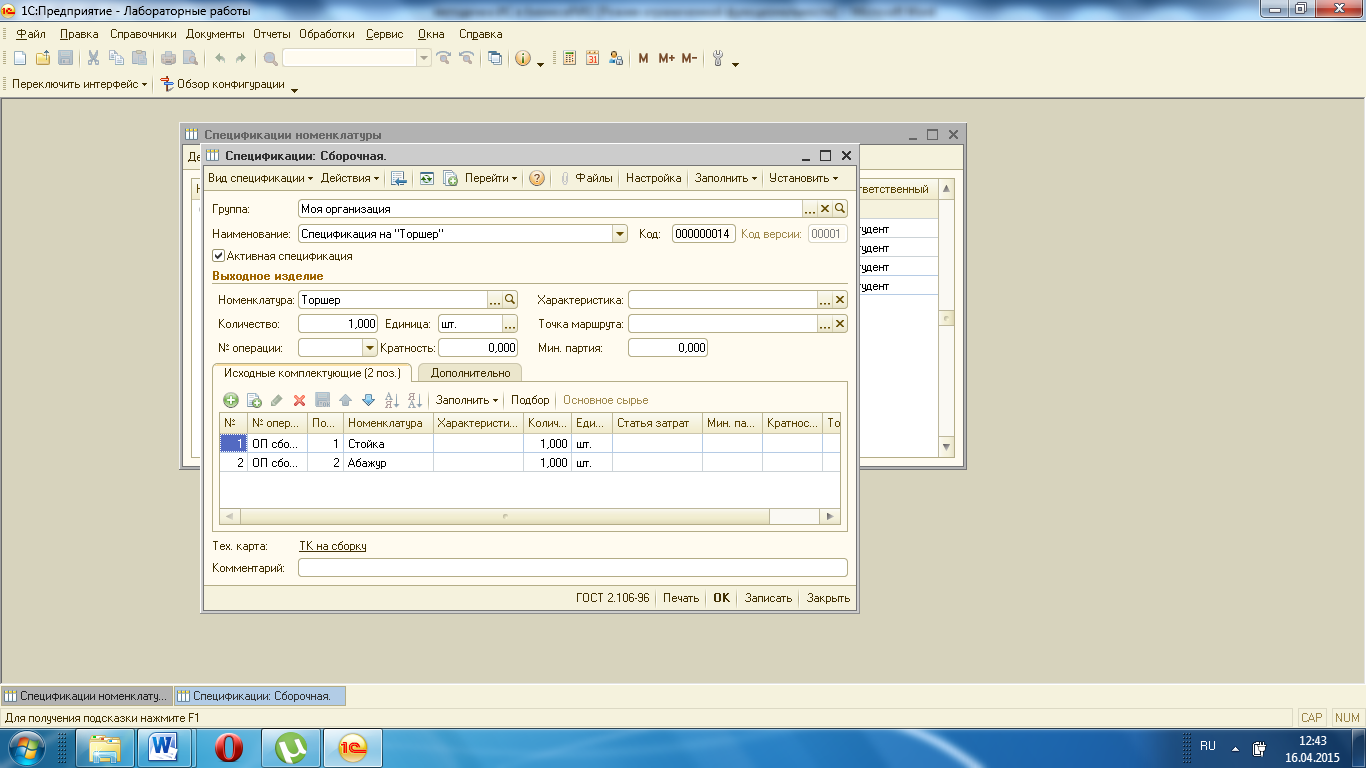Click the add row green plus icon
Image resolution: width=1366 pixels, height=768 pixels.
coord(230,400)
